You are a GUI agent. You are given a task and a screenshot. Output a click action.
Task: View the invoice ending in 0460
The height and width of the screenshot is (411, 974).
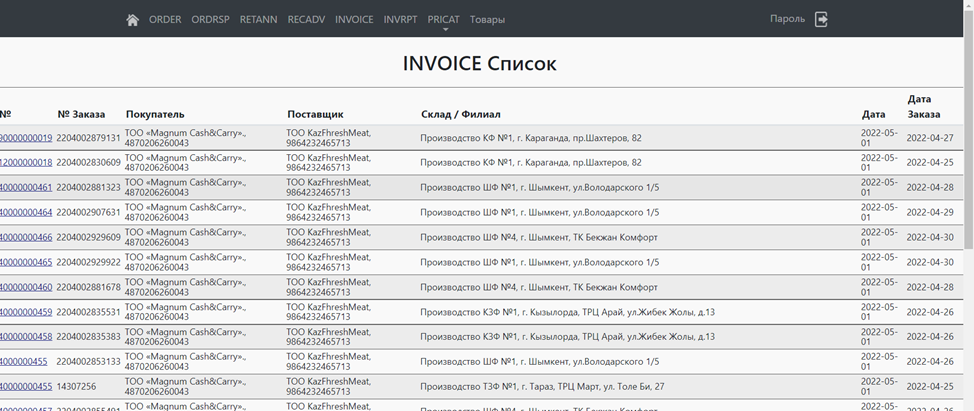pyautogui.click(x=26, y=287)
